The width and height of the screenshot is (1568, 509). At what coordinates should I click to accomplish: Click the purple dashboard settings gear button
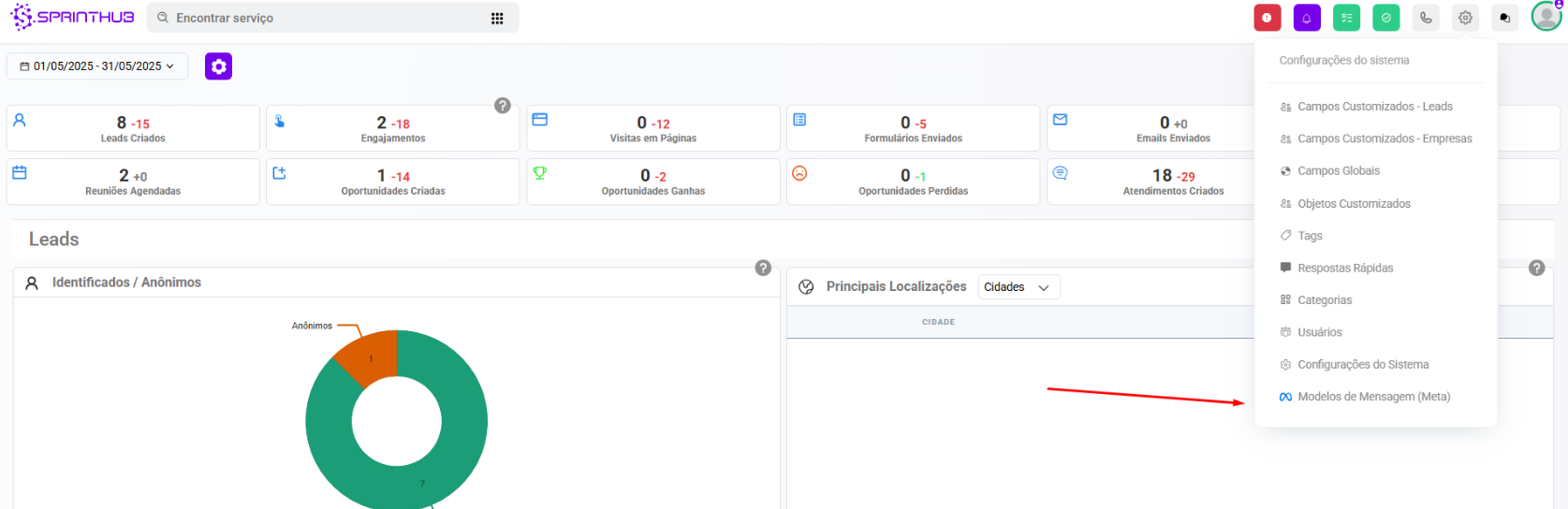point(218,66)
